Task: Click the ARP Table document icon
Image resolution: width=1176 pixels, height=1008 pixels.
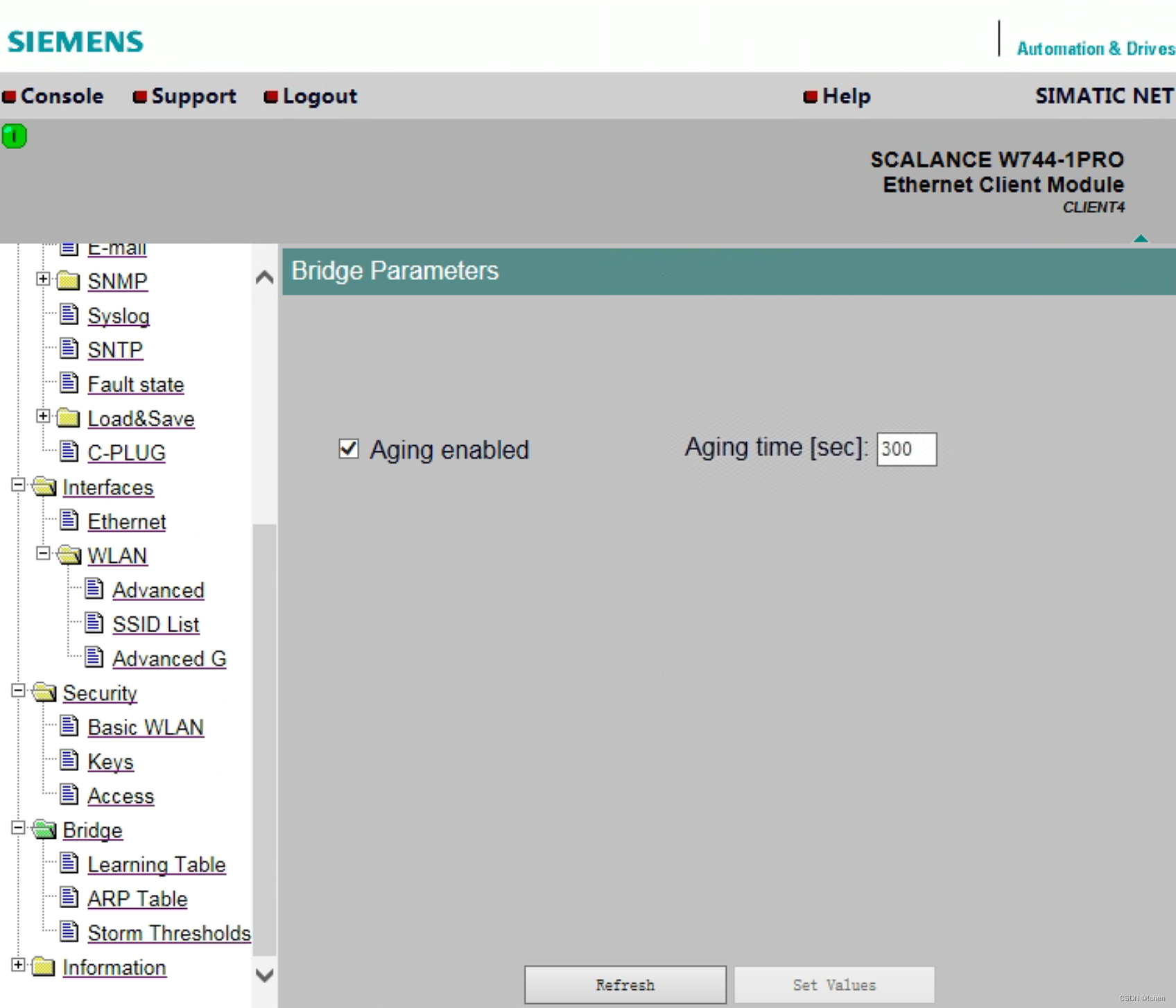Action: click(x=69, y=898)
